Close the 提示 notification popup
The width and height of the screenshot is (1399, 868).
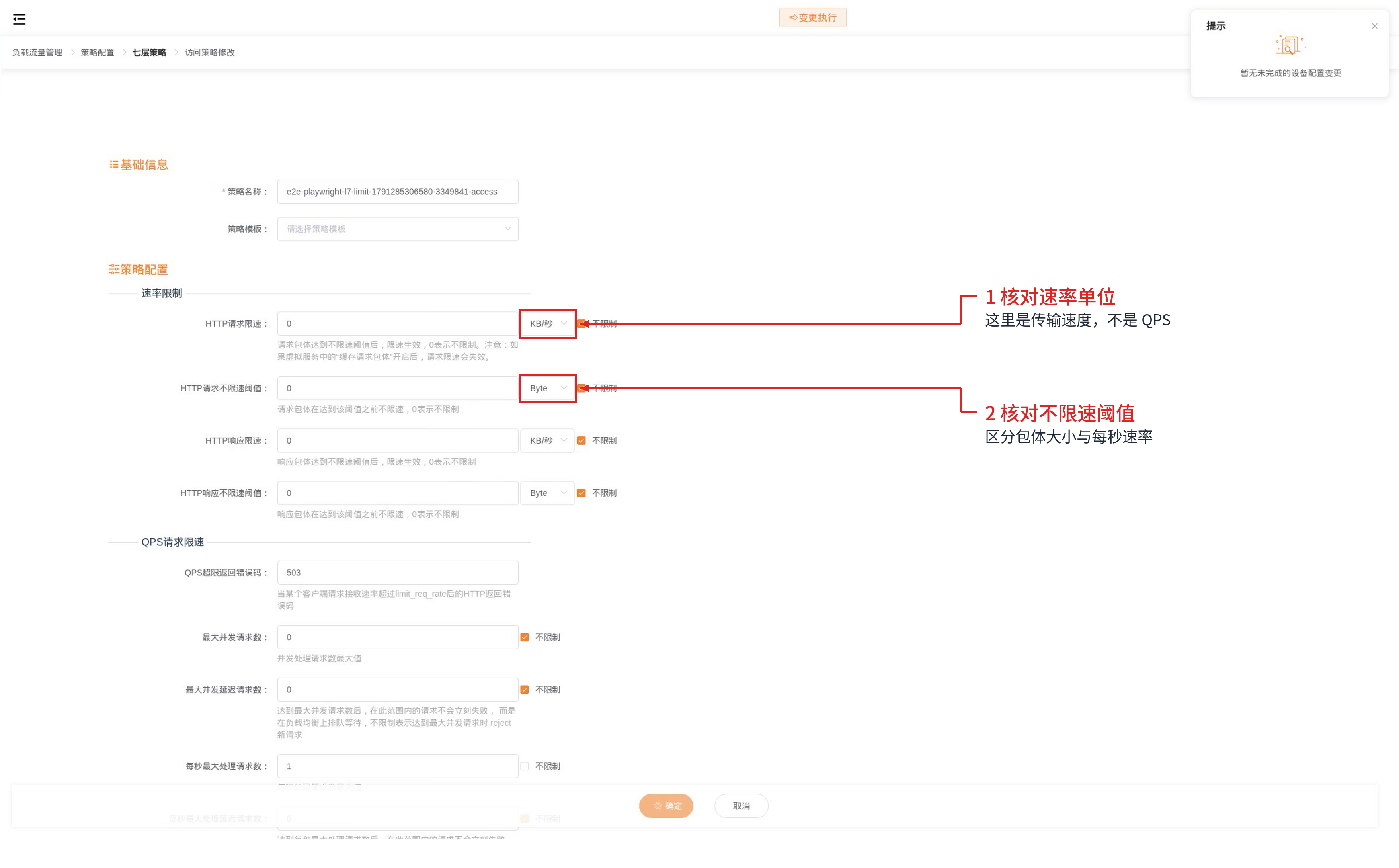pyautogui.click(x=1374, y=26)
